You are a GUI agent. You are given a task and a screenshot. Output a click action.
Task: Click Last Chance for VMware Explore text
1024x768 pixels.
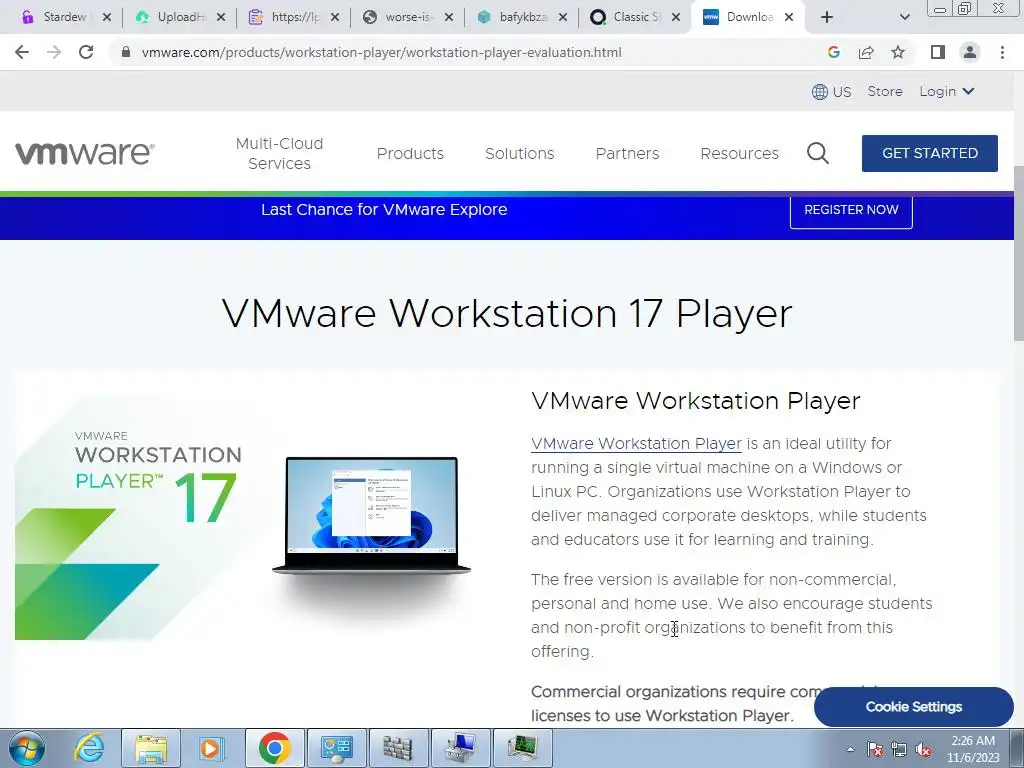pos(384,210)
